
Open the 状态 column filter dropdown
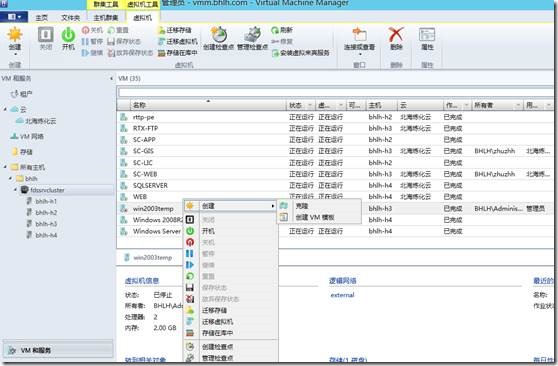(x=310, y=105)
